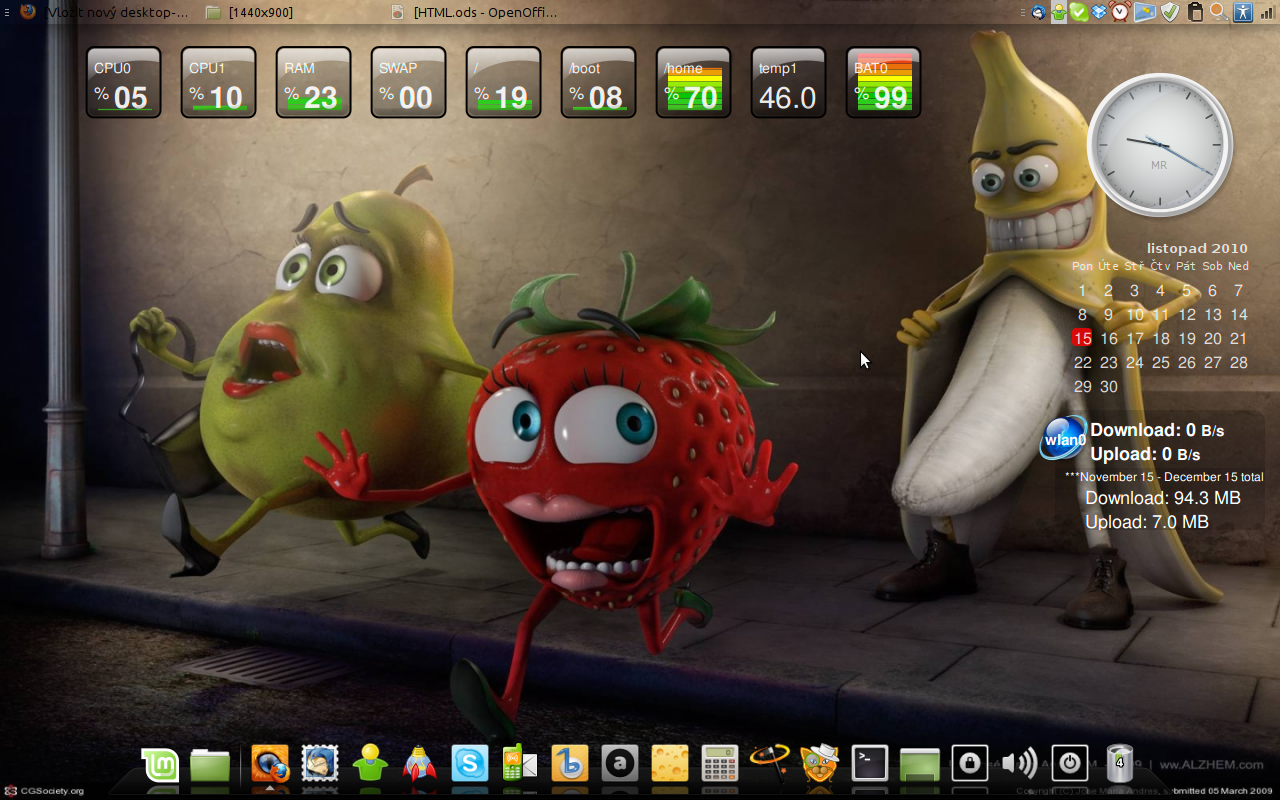The height and width of the screenshot is (800, 1280).
Task: Click the Dropbox tray icon
Action: coord(1100,12)
